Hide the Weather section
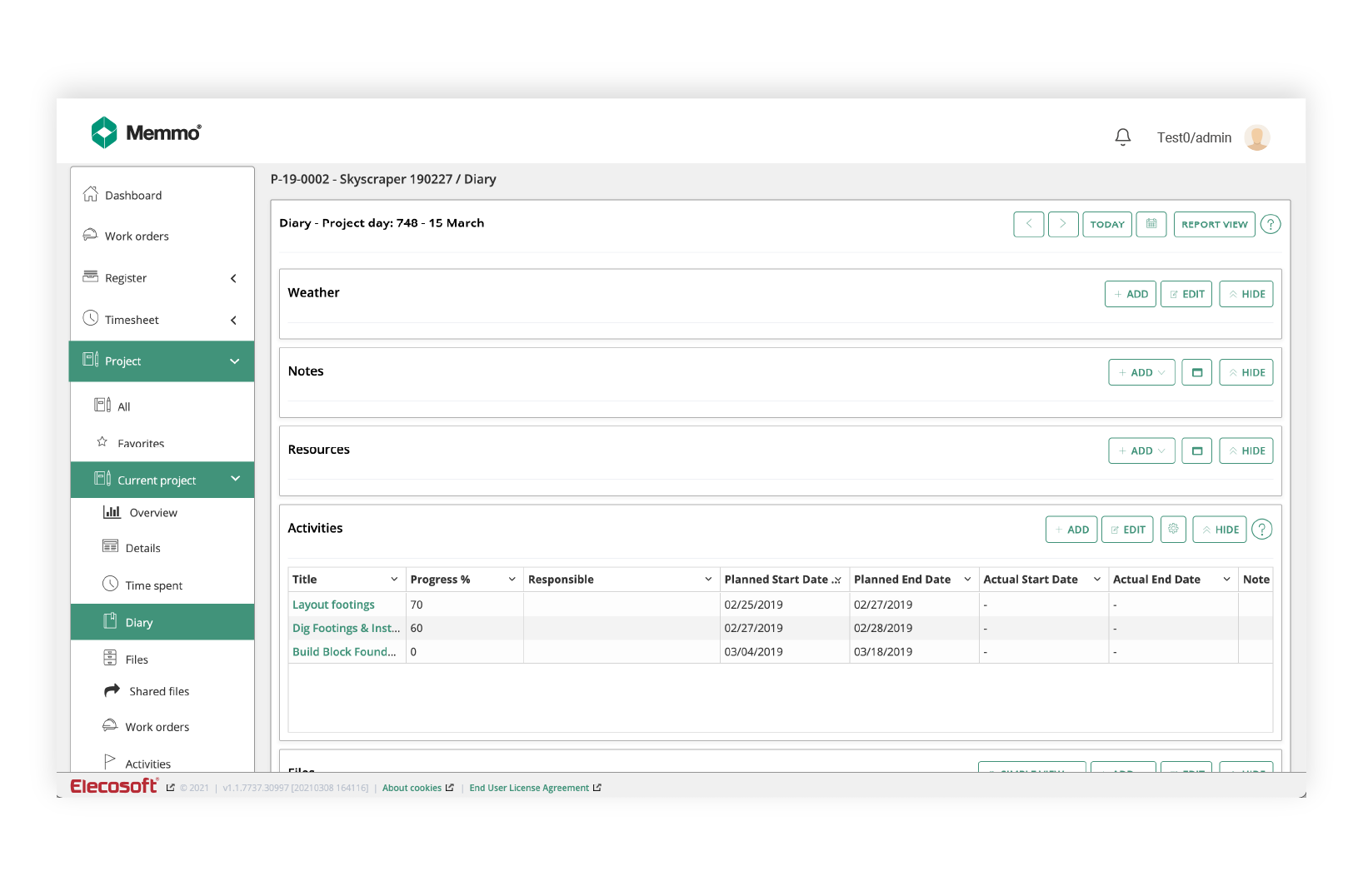Image resolution: width=1363 pixels, height=896 pixels. (1246, 294)
